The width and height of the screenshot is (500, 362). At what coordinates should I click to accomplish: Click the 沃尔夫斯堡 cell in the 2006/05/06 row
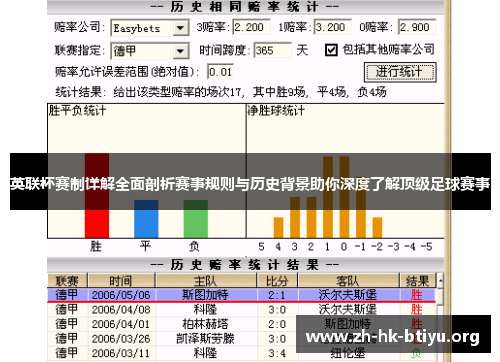click(348, 295)
